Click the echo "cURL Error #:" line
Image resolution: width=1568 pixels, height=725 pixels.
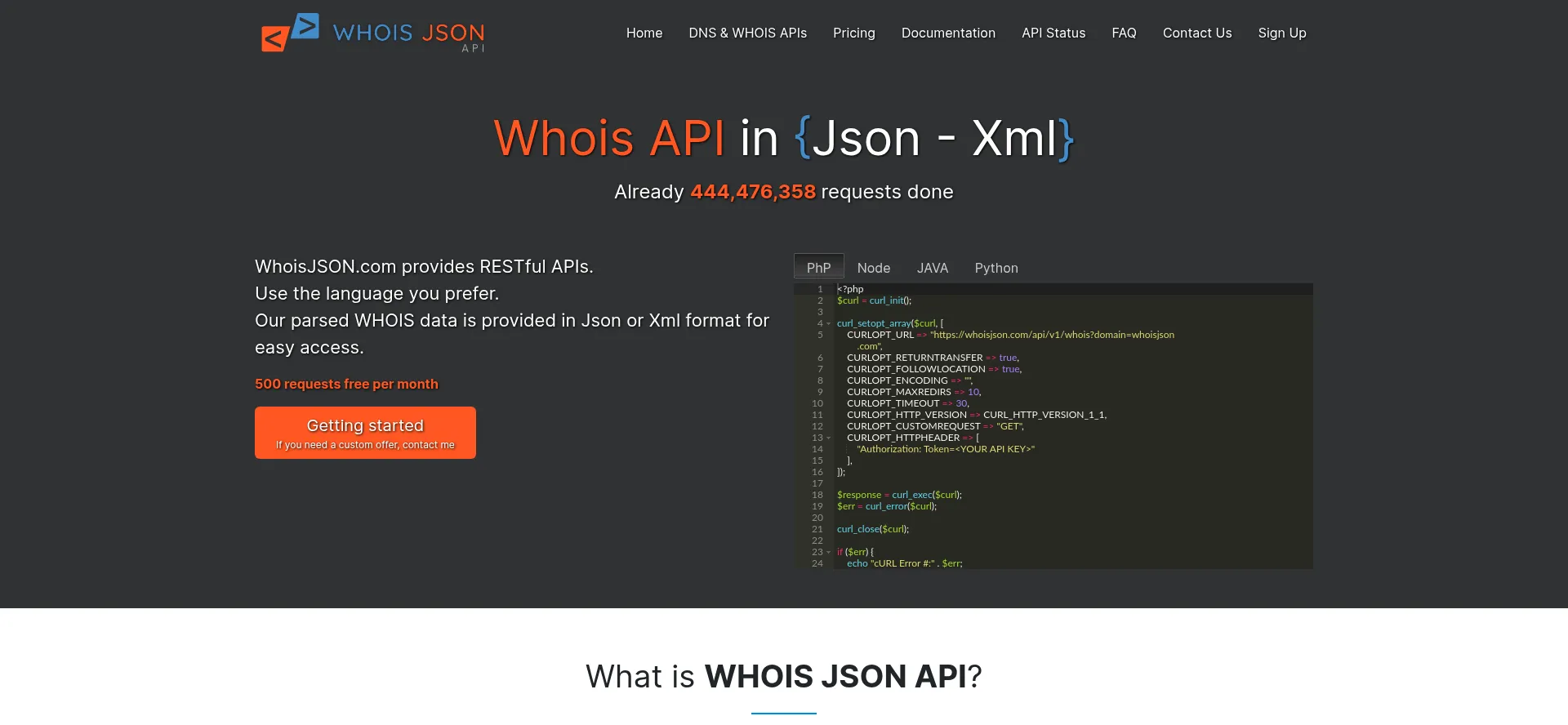(x=905, y=563)
